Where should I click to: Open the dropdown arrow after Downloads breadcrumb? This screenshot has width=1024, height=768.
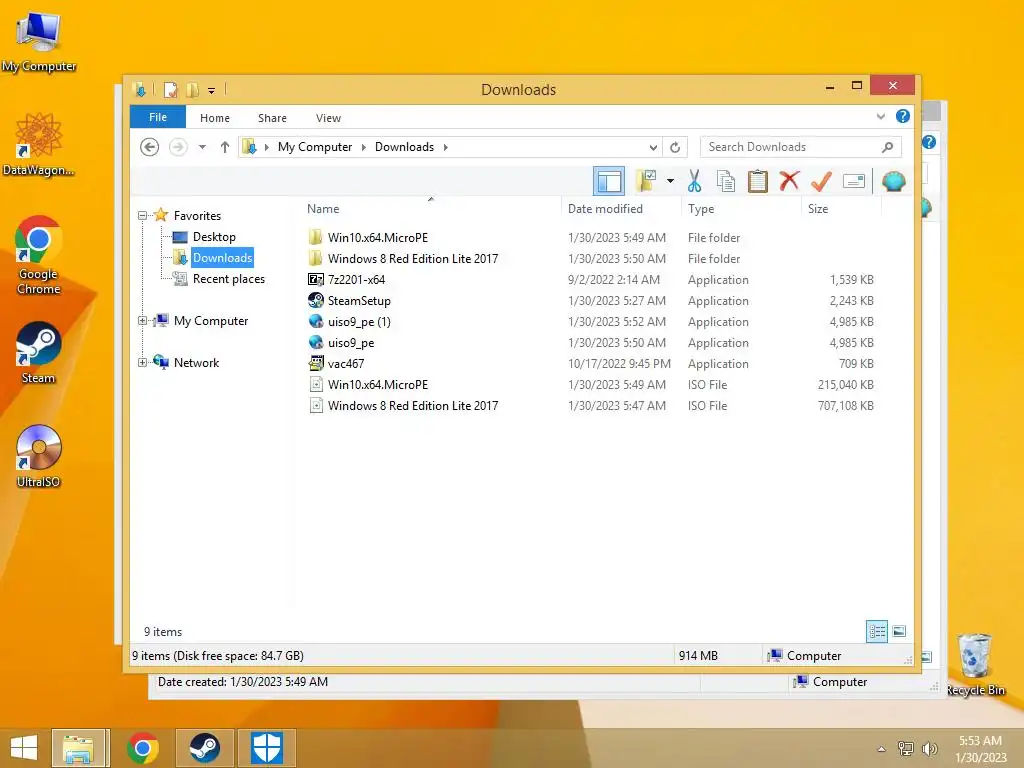click(x=445, y=147)
